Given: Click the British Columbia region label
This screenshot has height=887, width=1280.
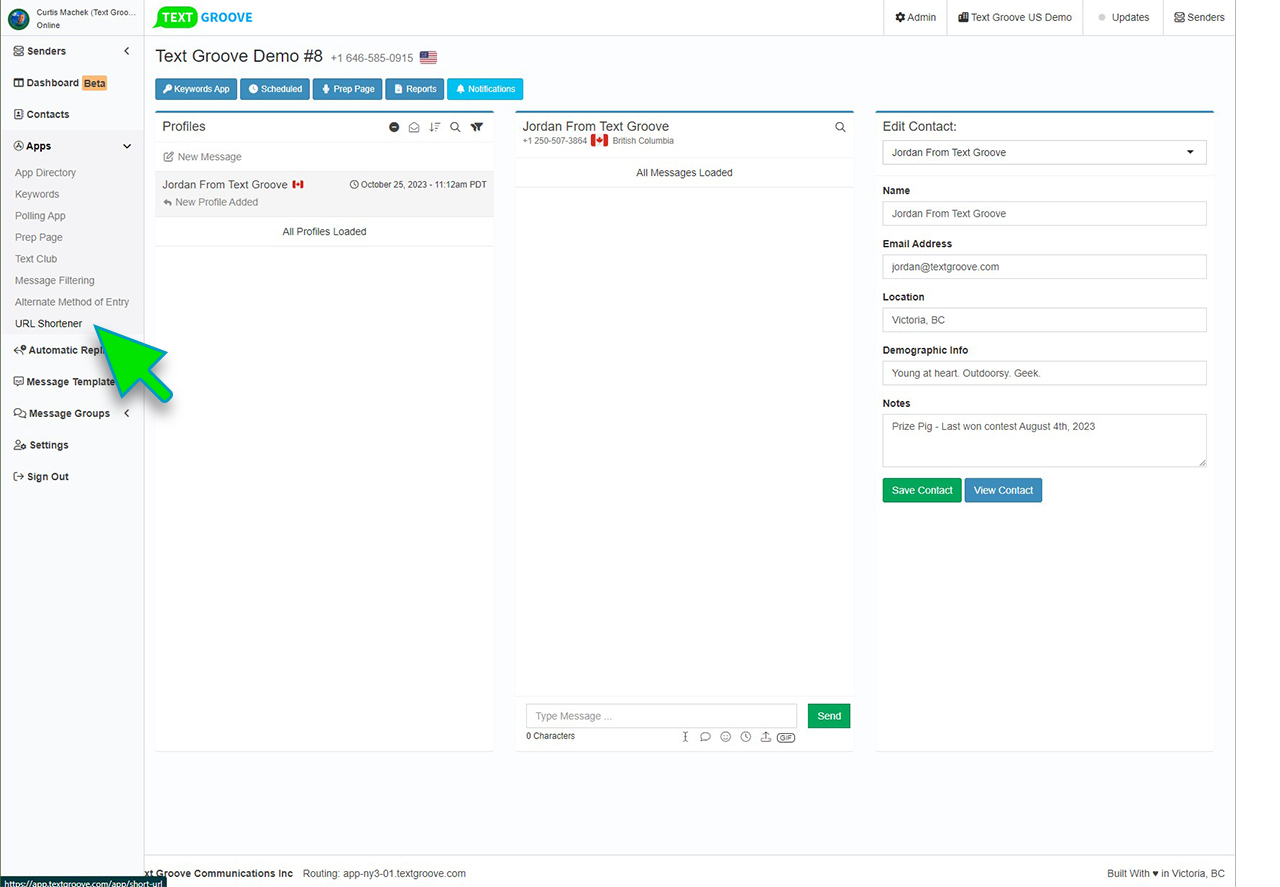Looking at the screenshot, I should [x=643, y=141].
